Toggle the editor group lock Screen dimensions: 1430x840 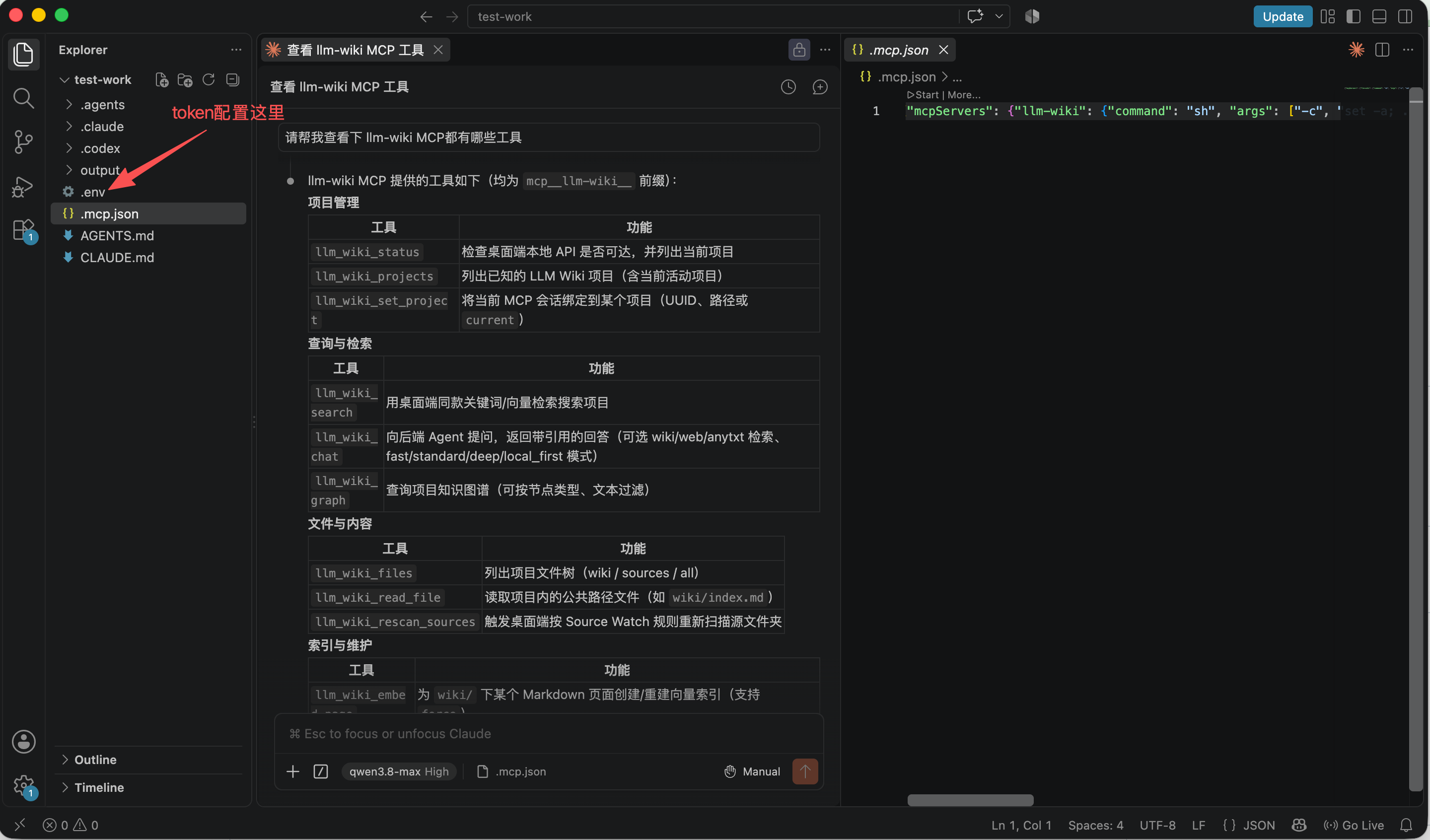pyautogui.click(x=799, y=50)
